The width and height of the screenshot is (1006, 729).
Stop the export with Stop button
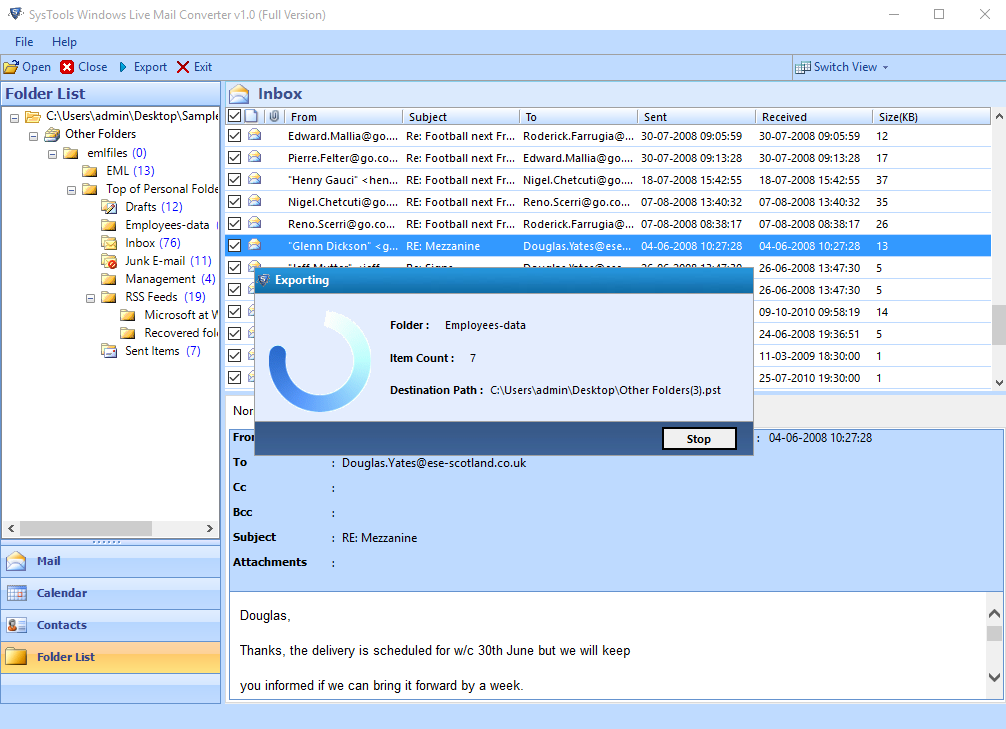(699, 439)
